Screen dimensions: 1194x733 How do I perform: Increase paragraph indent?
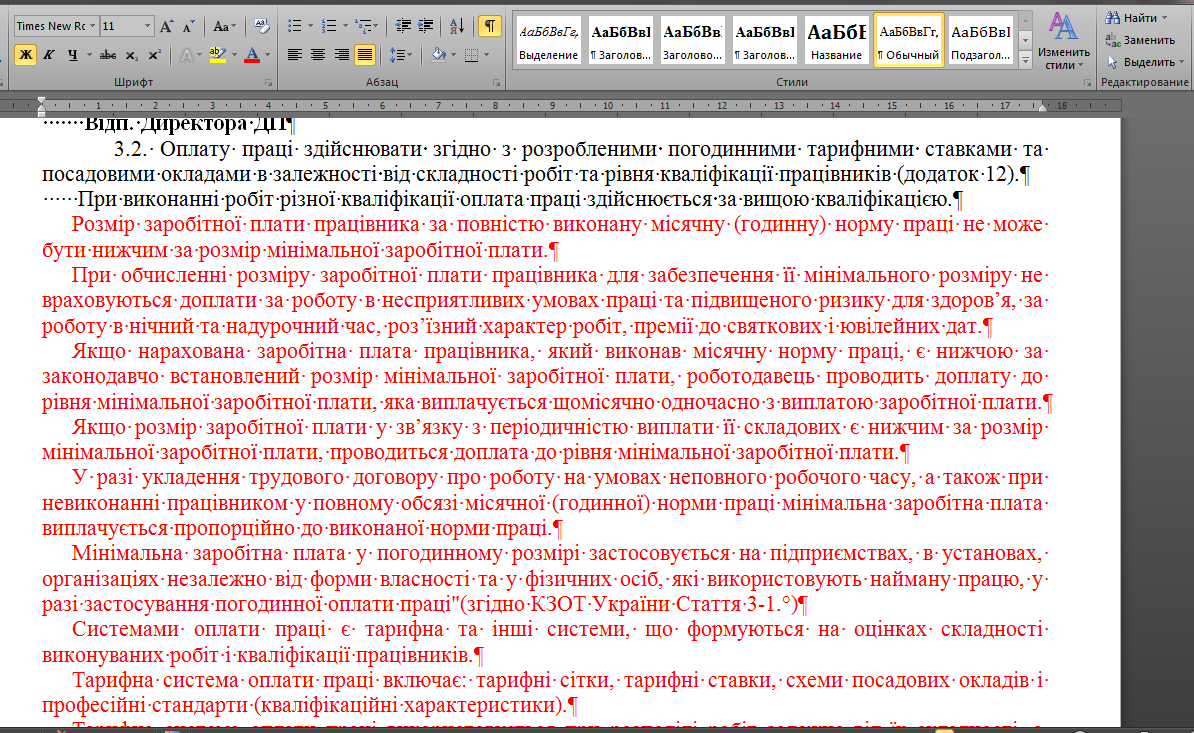[x=426, y=27]
